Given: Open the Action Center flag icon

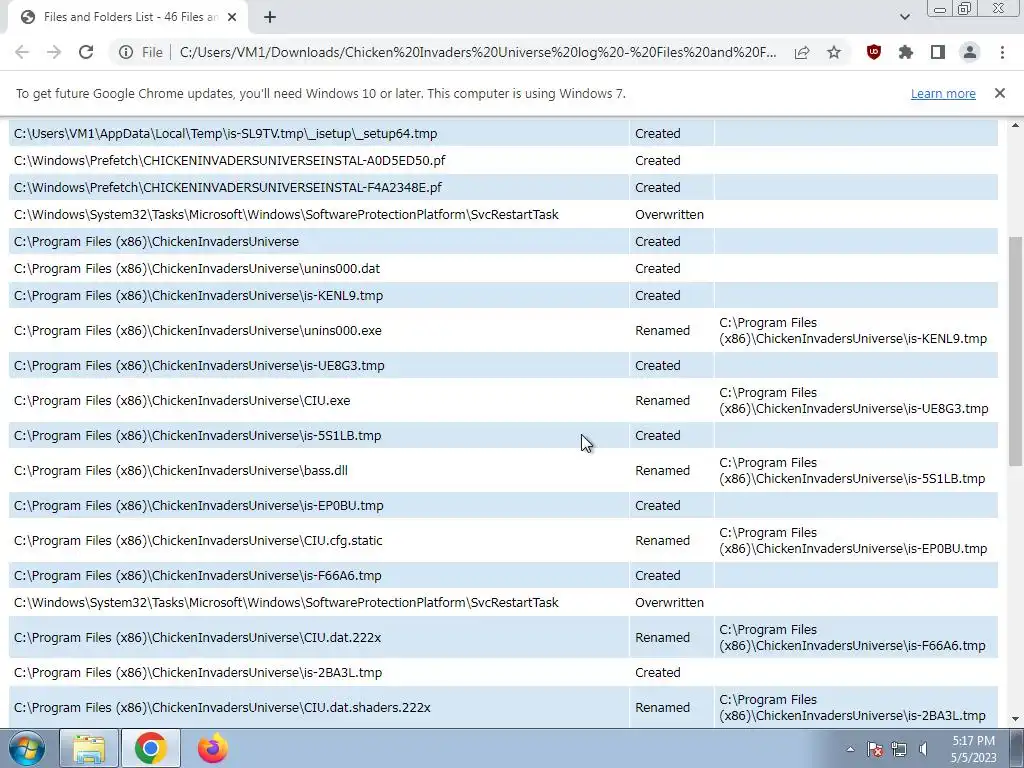Looking at the screenshot, I should click(875, 750).
